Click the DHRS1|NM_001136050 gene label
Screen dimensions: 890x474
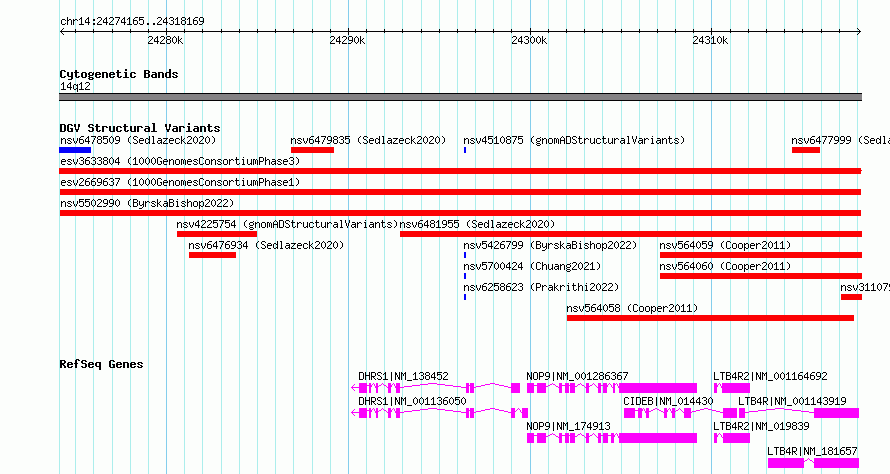412,401
